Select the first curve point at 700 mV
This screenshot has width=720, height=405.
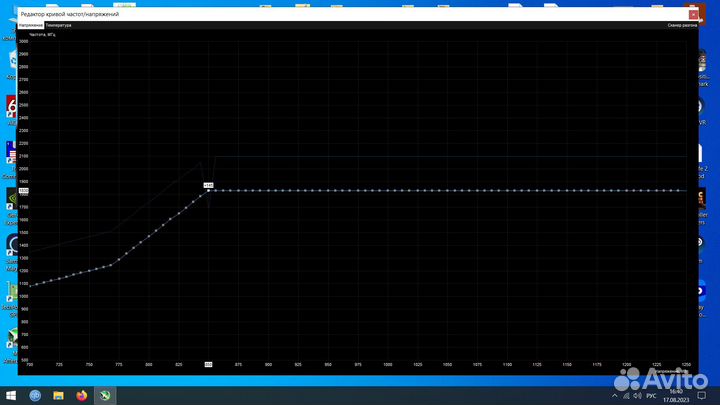tap(30, 286)
